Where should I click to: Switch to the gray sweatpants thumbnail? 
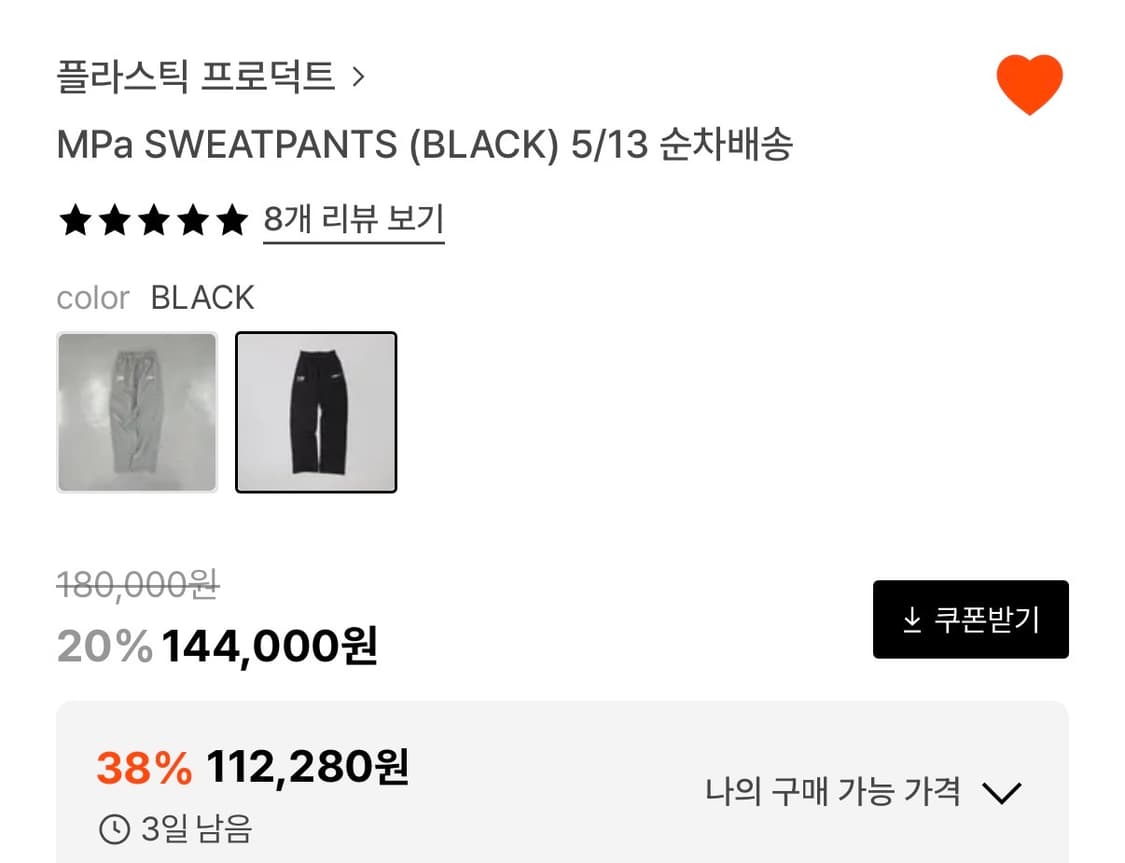coord(137,411)
